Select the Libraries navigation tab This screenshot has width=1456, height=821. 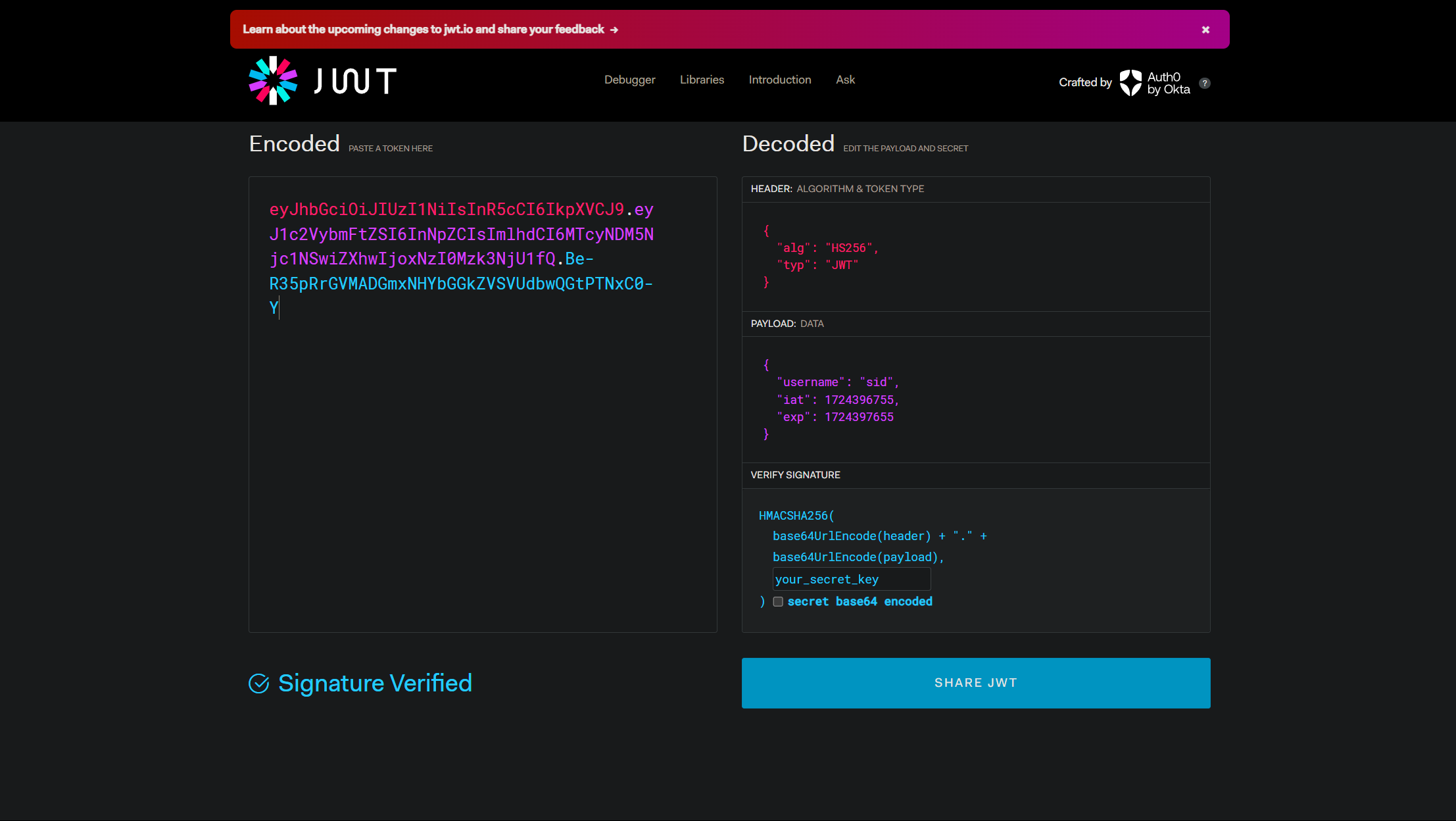(702, 80)
